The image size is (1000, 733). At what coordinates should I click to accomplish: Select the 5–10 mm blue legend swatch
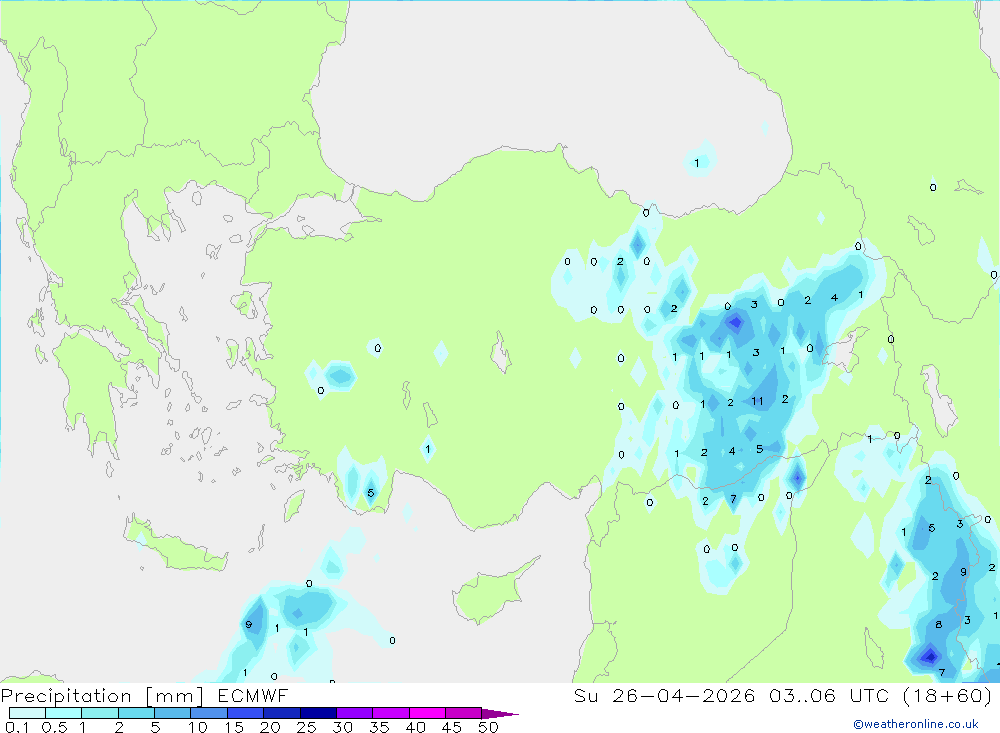pos(173,713)
